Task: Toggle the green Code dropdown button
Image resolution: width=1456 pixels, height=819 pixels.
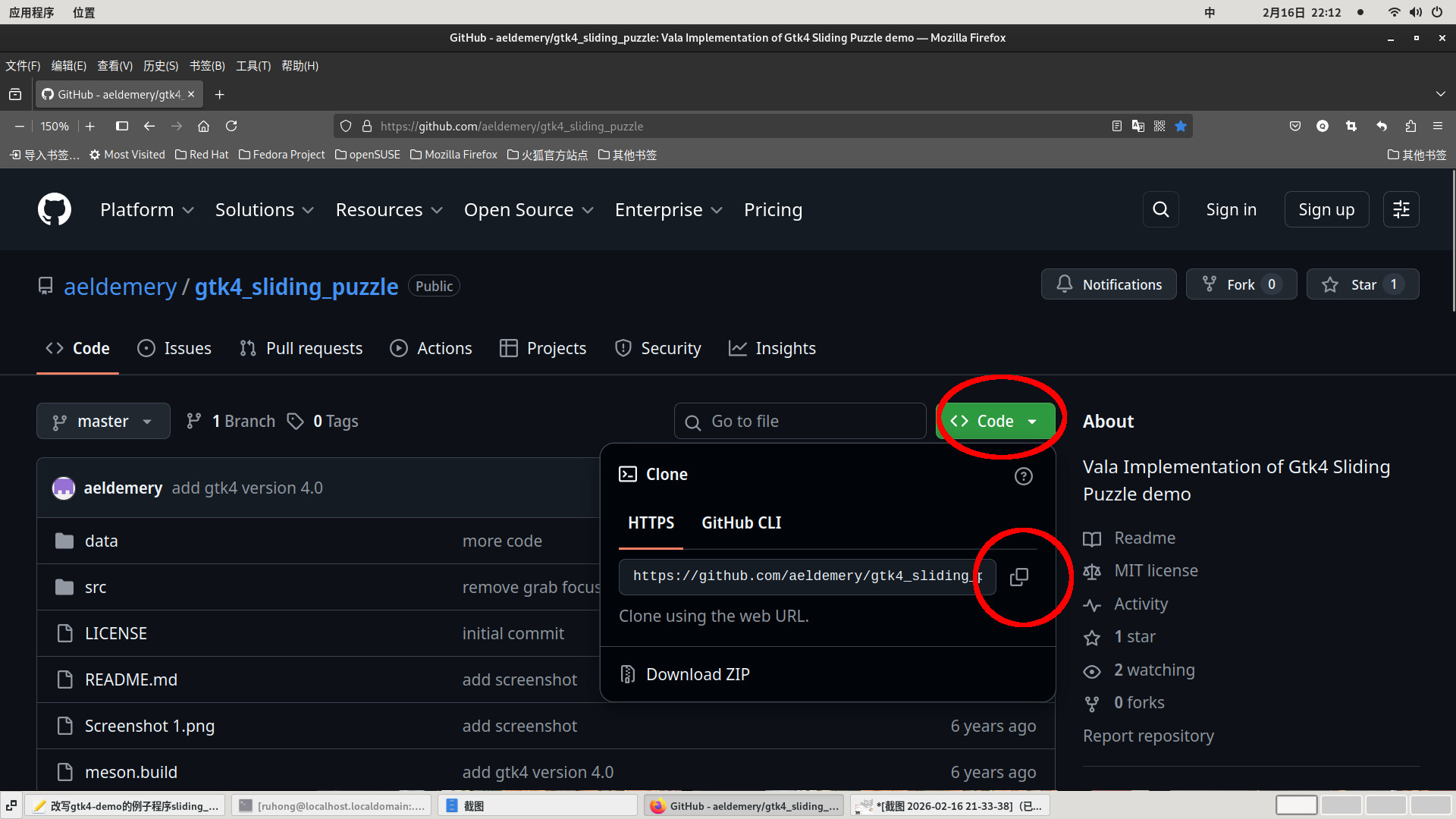Action: (995, 422)
